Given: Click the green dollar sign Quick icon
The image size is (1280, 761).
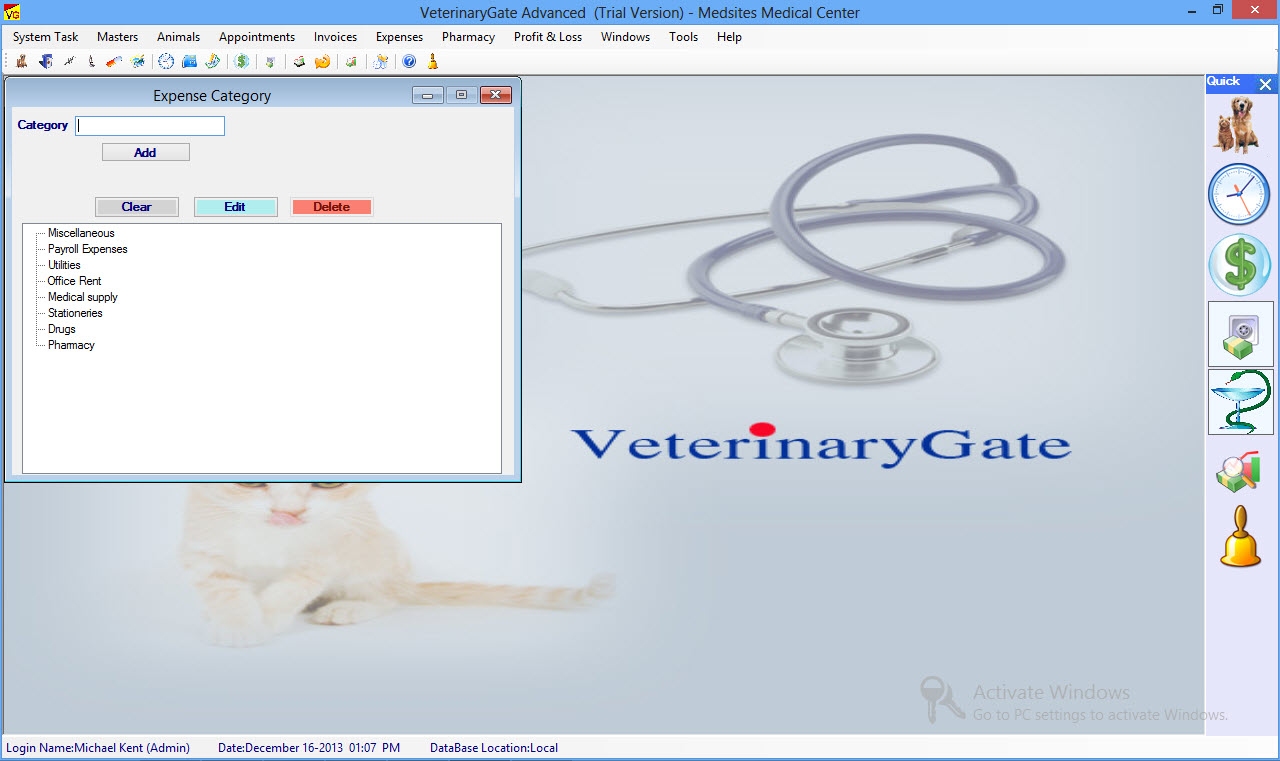Looking at the screenshot, I should click(x=1240, y=265).
